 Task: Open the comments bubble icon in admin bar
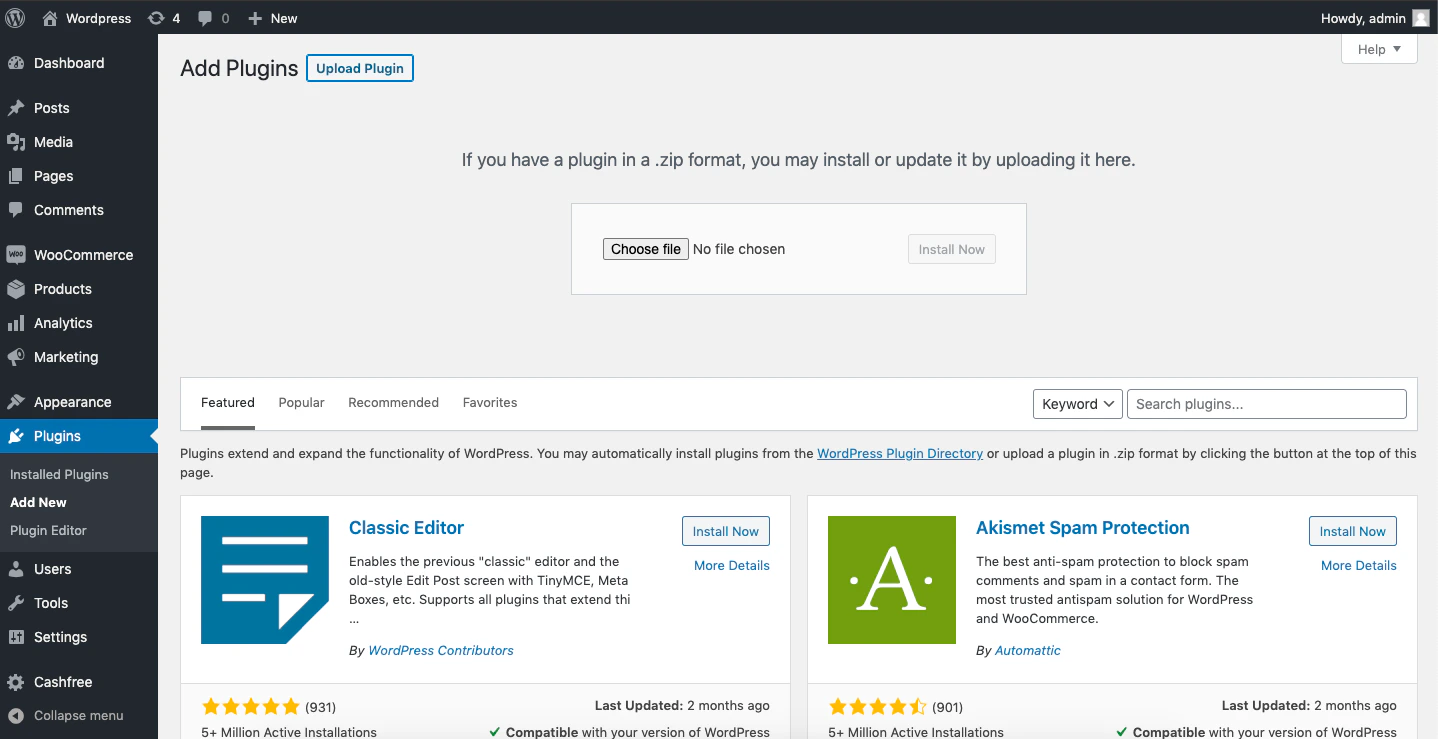coord(205,18)
